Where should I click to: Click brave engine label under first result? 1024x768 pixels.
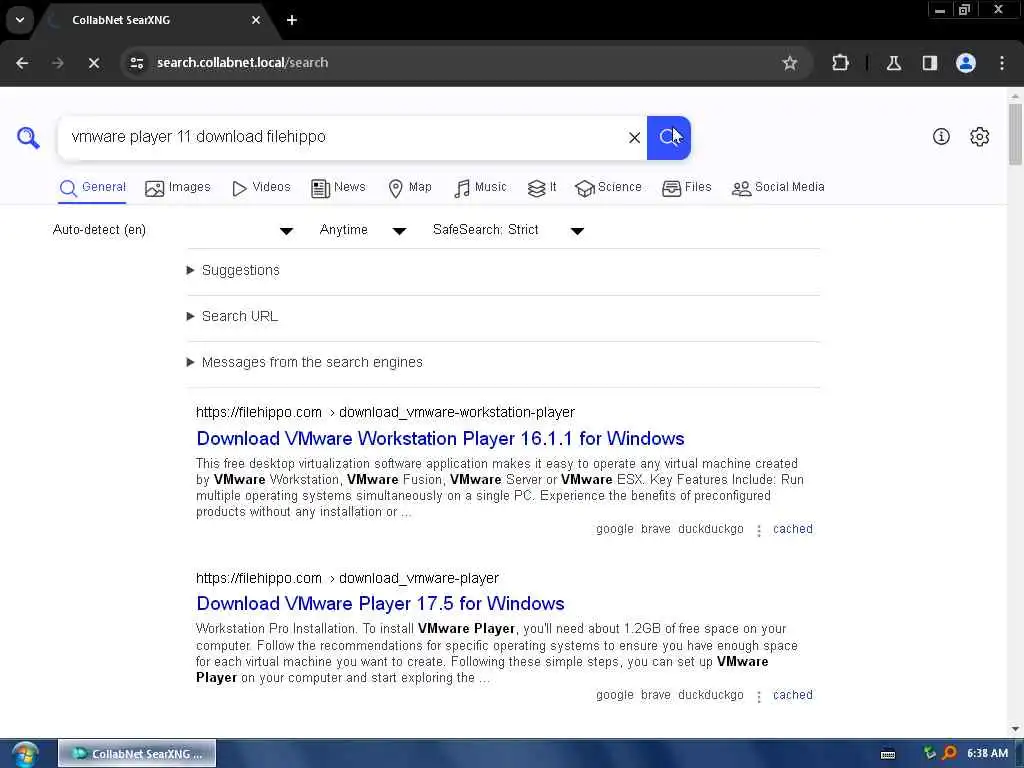656,529
